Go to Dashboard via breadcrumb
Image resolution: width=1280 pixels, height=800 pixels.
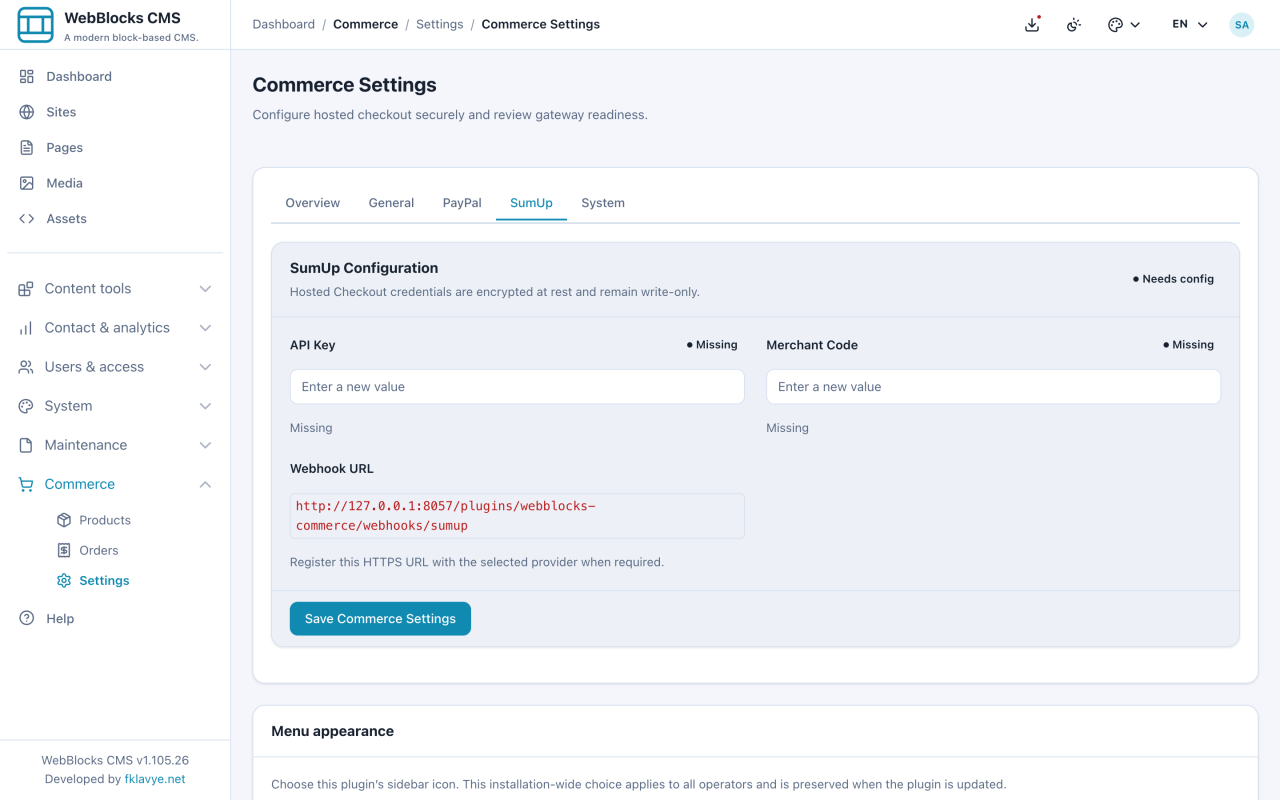click(284, 24)
